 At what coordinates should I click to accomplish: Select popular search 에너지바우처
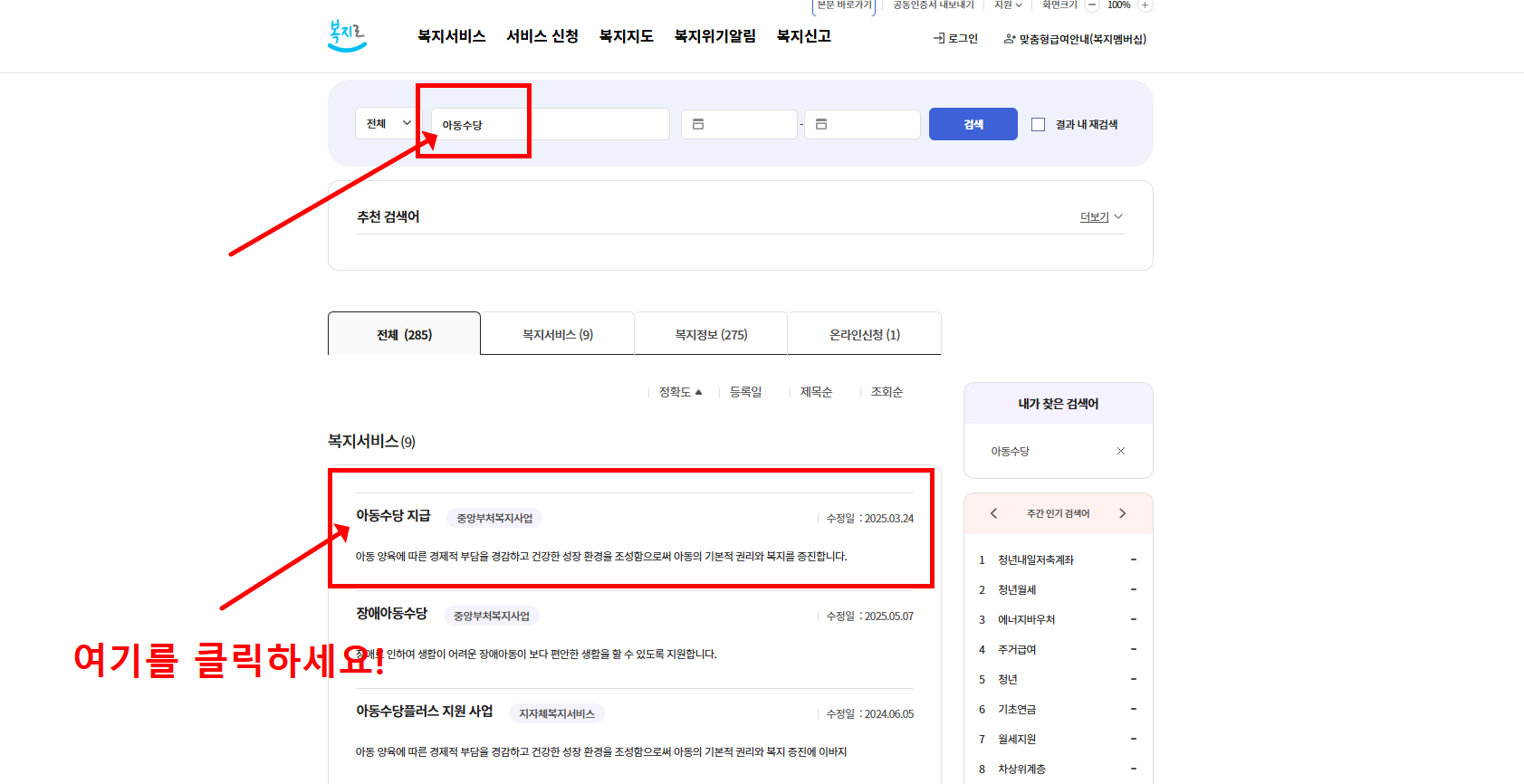[x=1027, y=619]
